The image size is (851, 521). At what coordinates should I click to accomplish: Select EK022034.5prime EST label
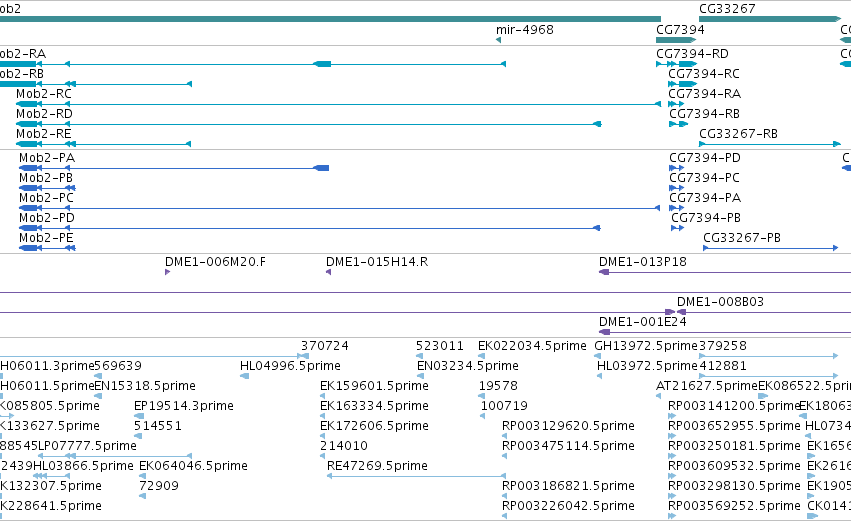[x=532, y=346]
